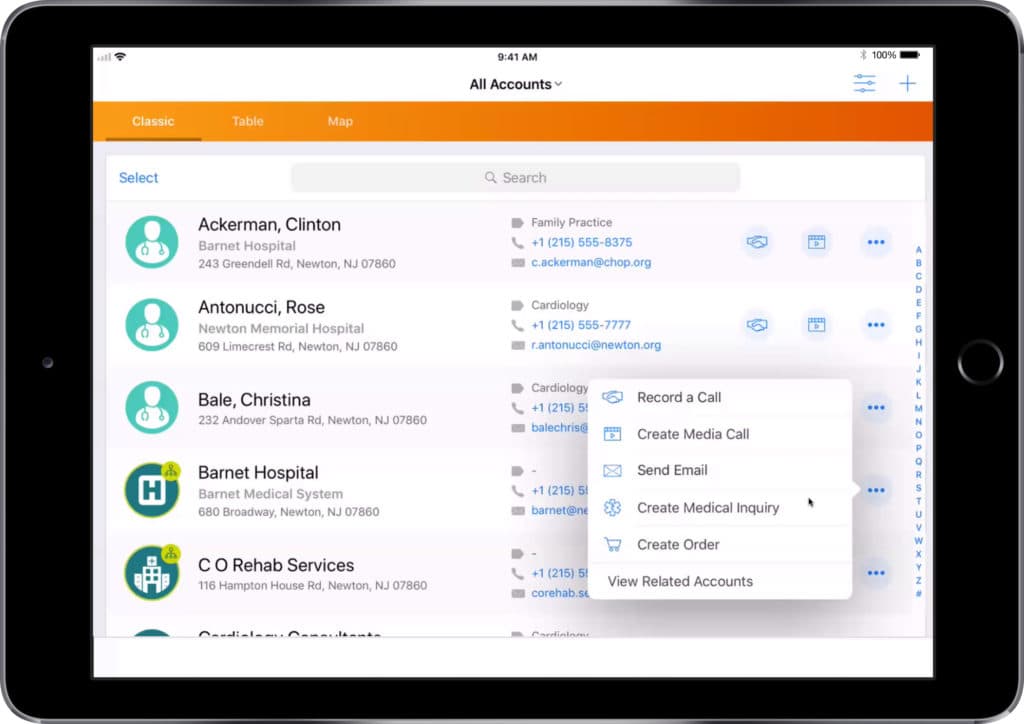Media call icon for Antonucci, Rose
This screenshot has width=1024, height=724.
pyautogui.click(x=816, y=324)
